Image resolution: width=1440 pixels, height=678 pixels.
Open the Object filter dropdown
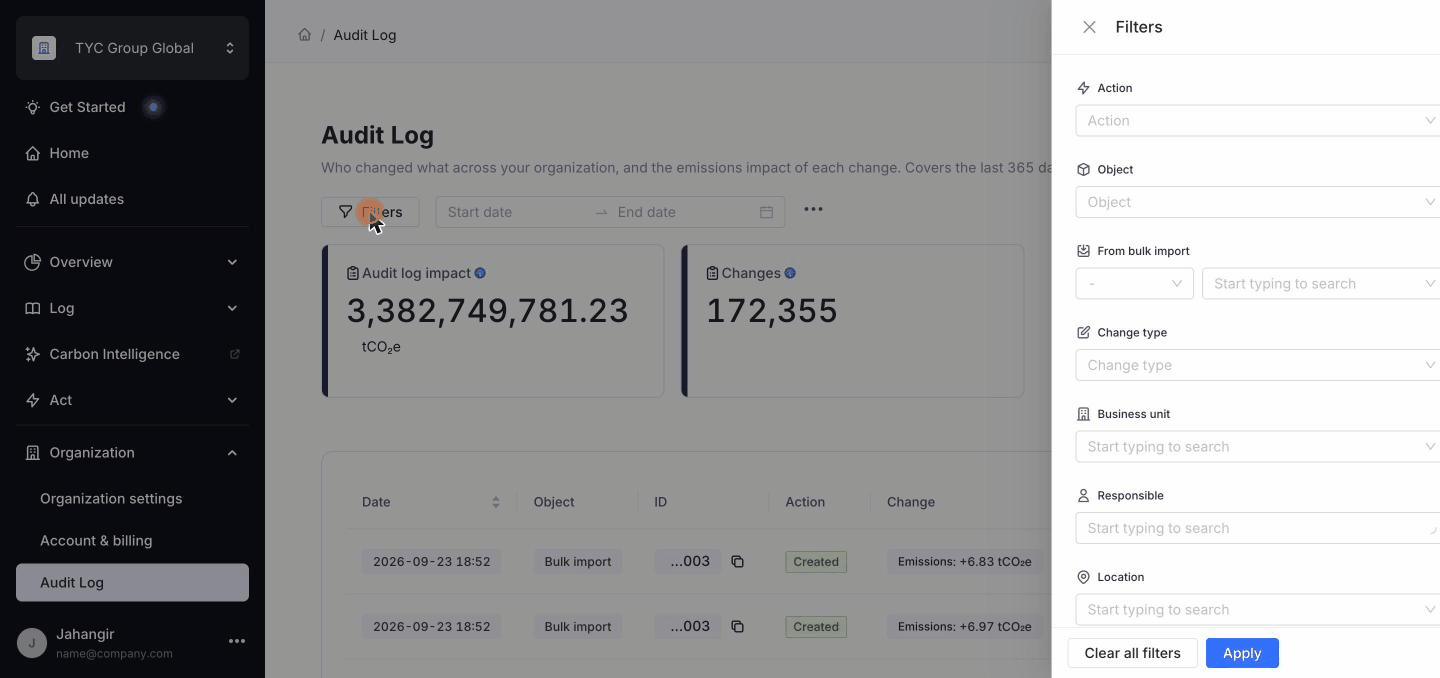click(x=1258, y=202)
